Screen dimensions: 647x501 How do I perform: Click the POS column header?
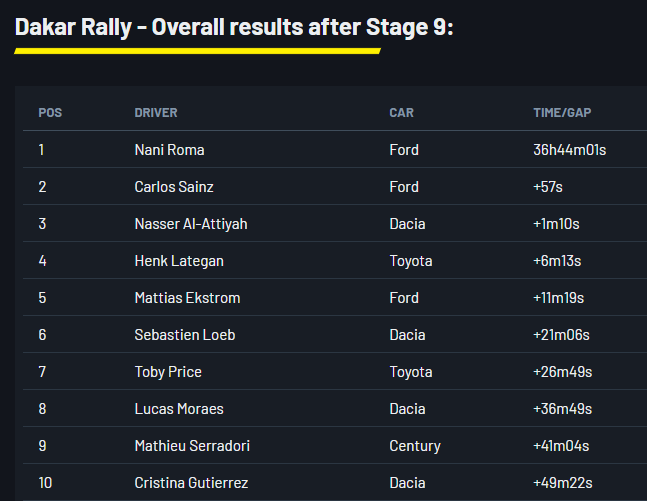50,113
